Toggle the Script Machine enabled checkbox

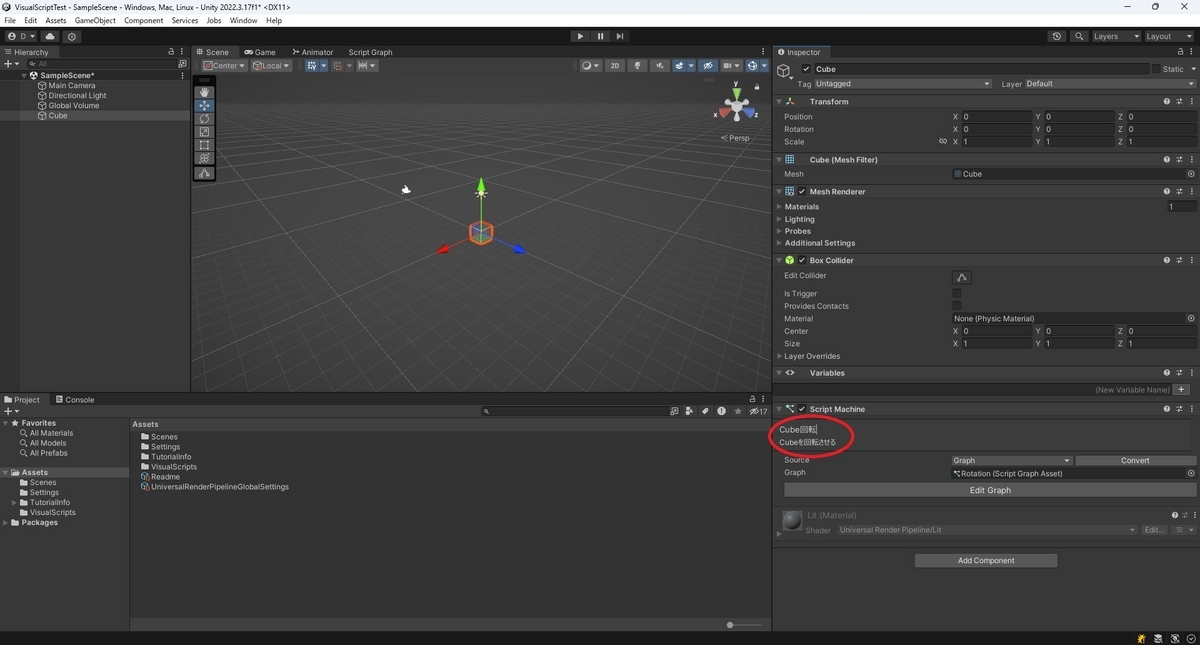click(x=802, y=409)
